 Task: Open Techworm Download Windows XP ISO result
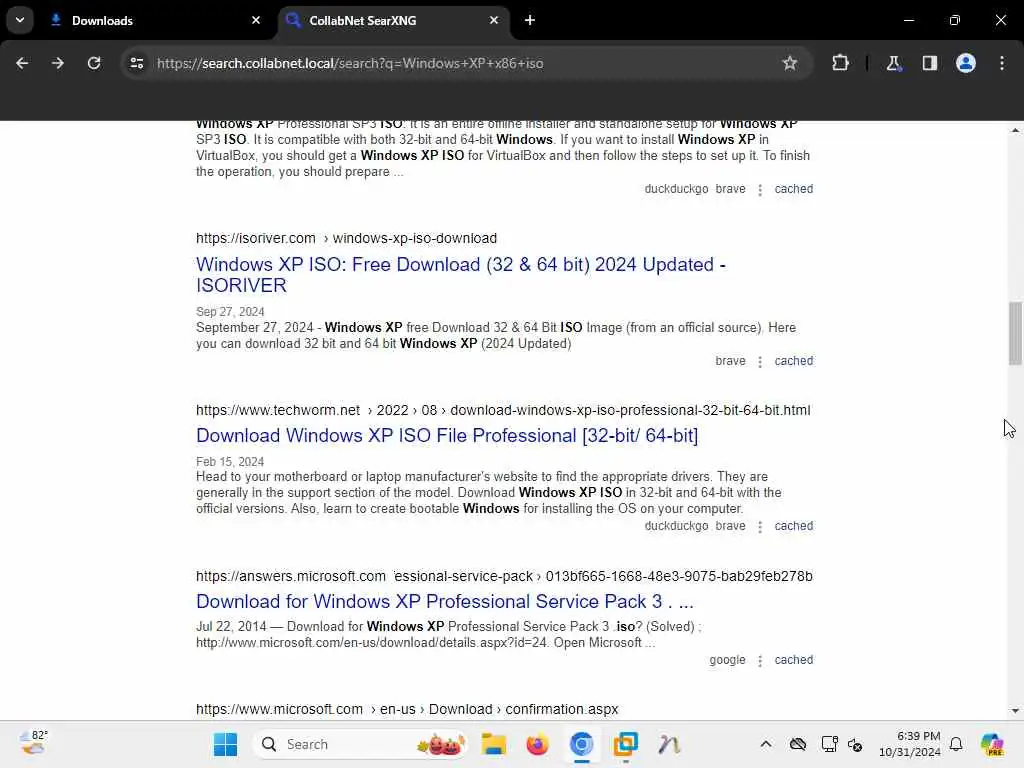click(447, 436)
